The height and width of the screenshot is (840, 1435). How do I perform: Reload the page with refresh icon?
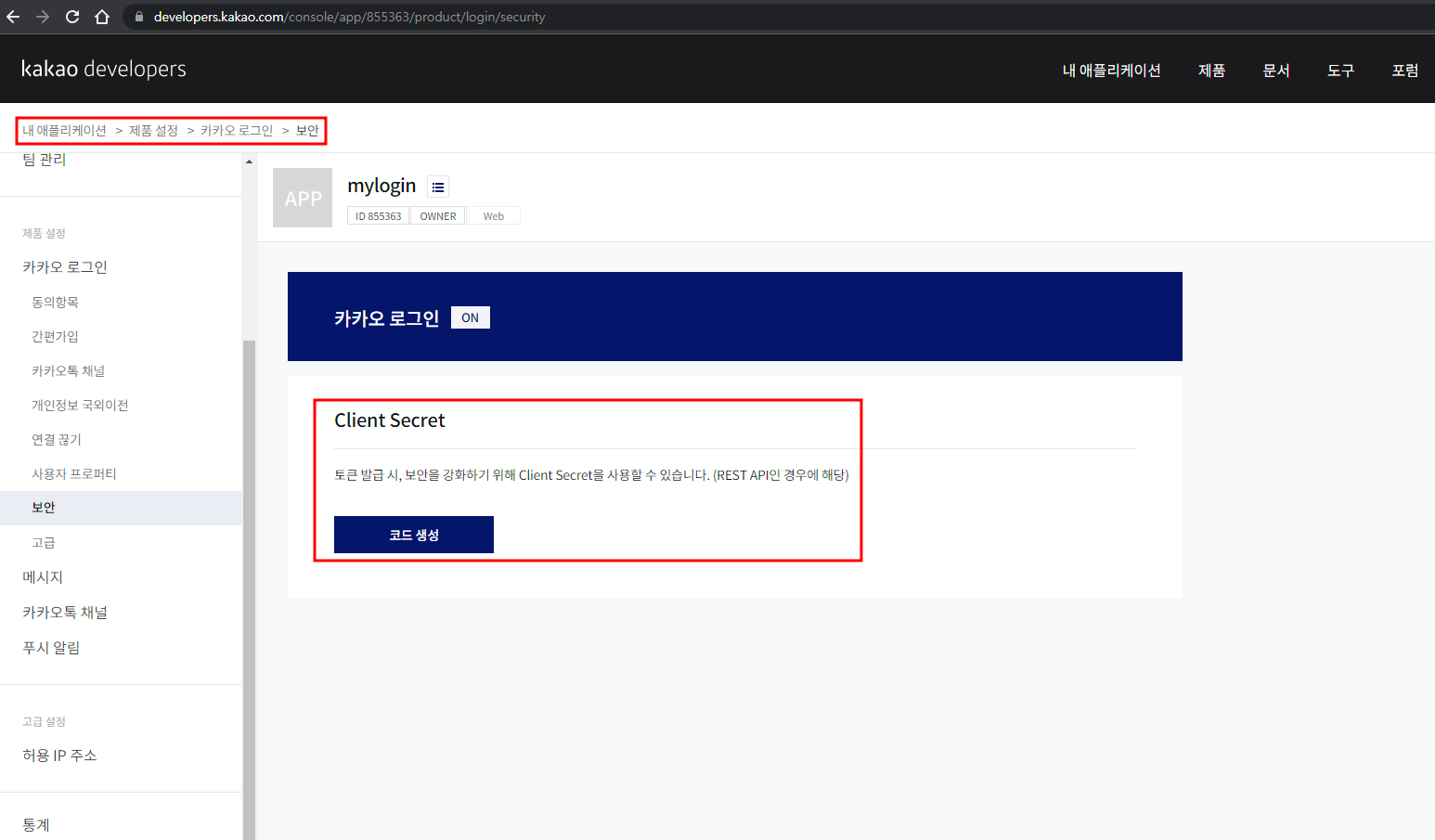pyautogui.click(x=72, y=17)
